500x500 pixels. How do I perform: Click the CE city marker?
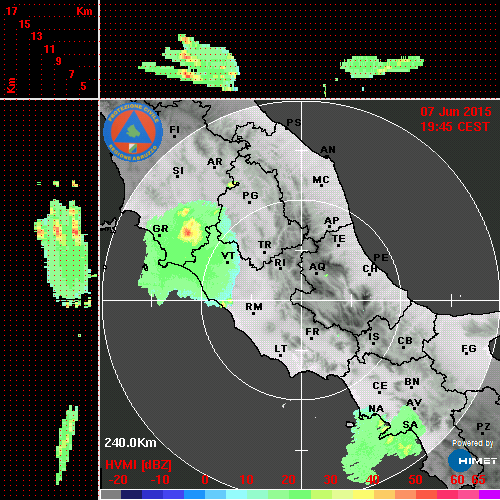point(380,387)
